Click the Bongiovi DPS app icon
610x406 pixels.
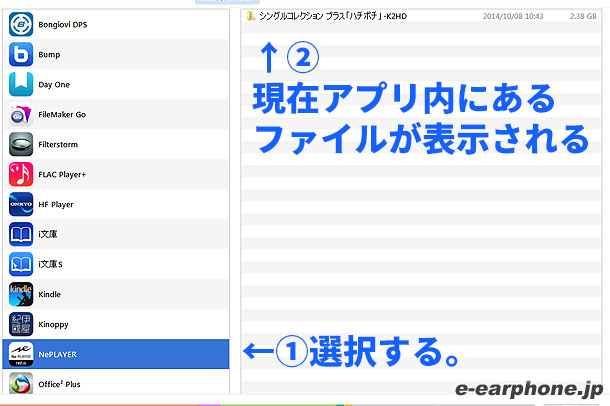point(21,24)
